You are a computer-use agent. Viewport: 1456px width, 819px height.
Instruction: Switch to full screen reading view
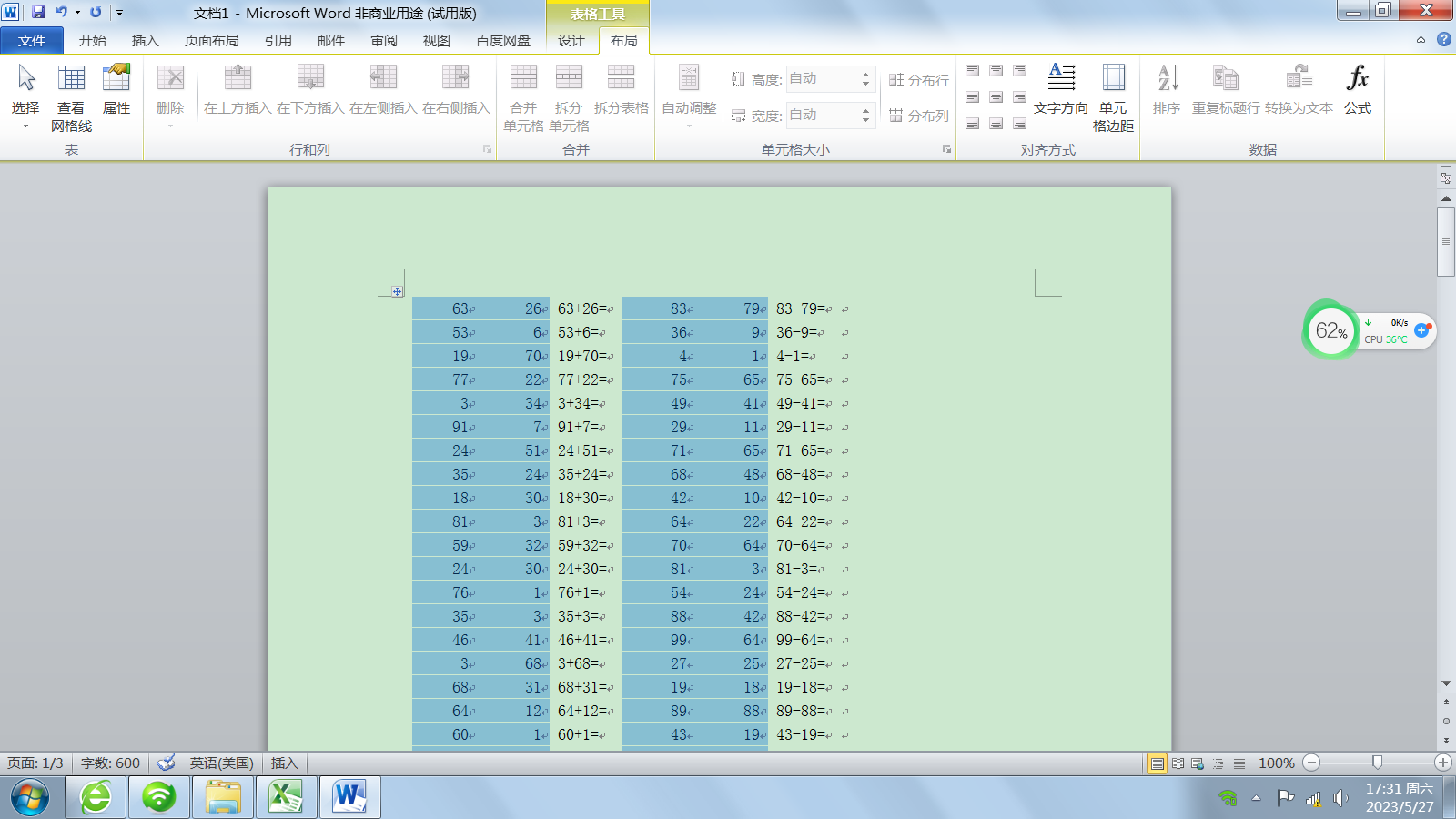coord(1178,763)
